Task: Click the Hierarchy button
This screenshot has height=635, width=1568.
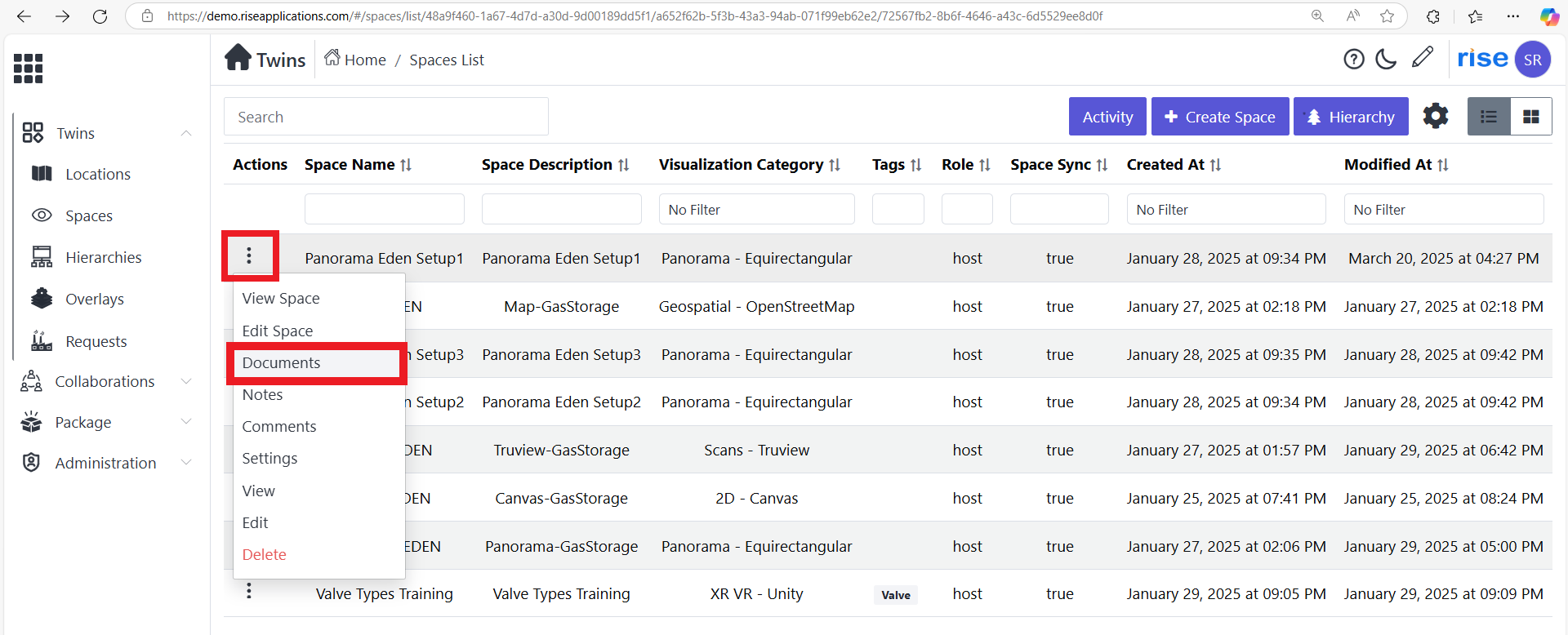Action: point(1351,117)
